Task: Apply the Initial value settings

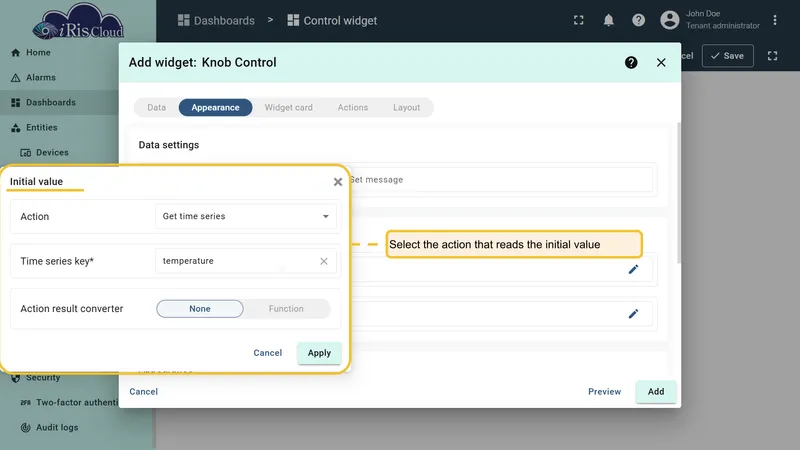Action: point(319,353)
